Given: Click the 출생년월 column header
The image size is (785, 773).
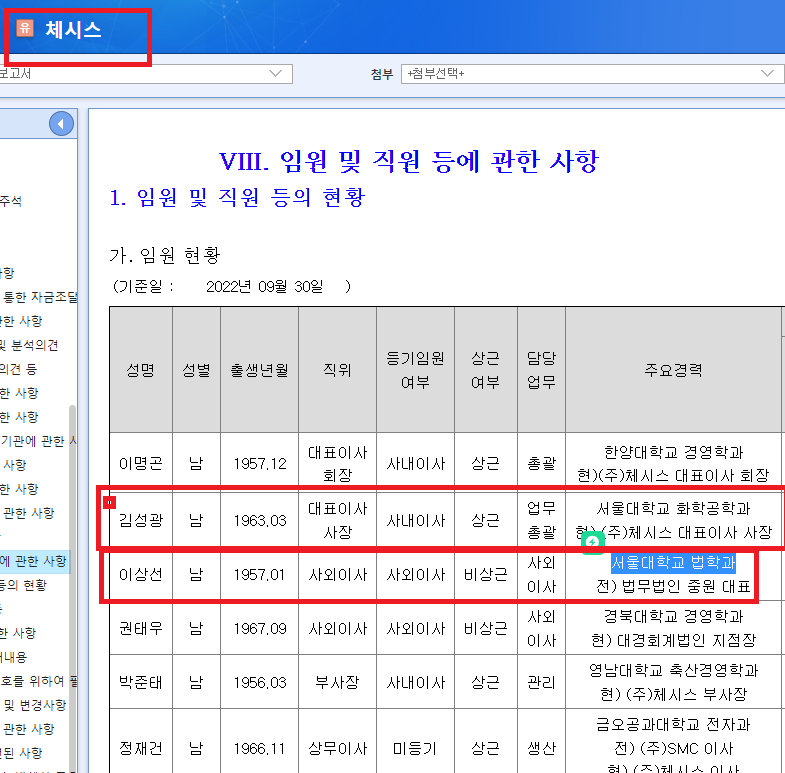Looking at the screenshot, I should click(259, 369).
